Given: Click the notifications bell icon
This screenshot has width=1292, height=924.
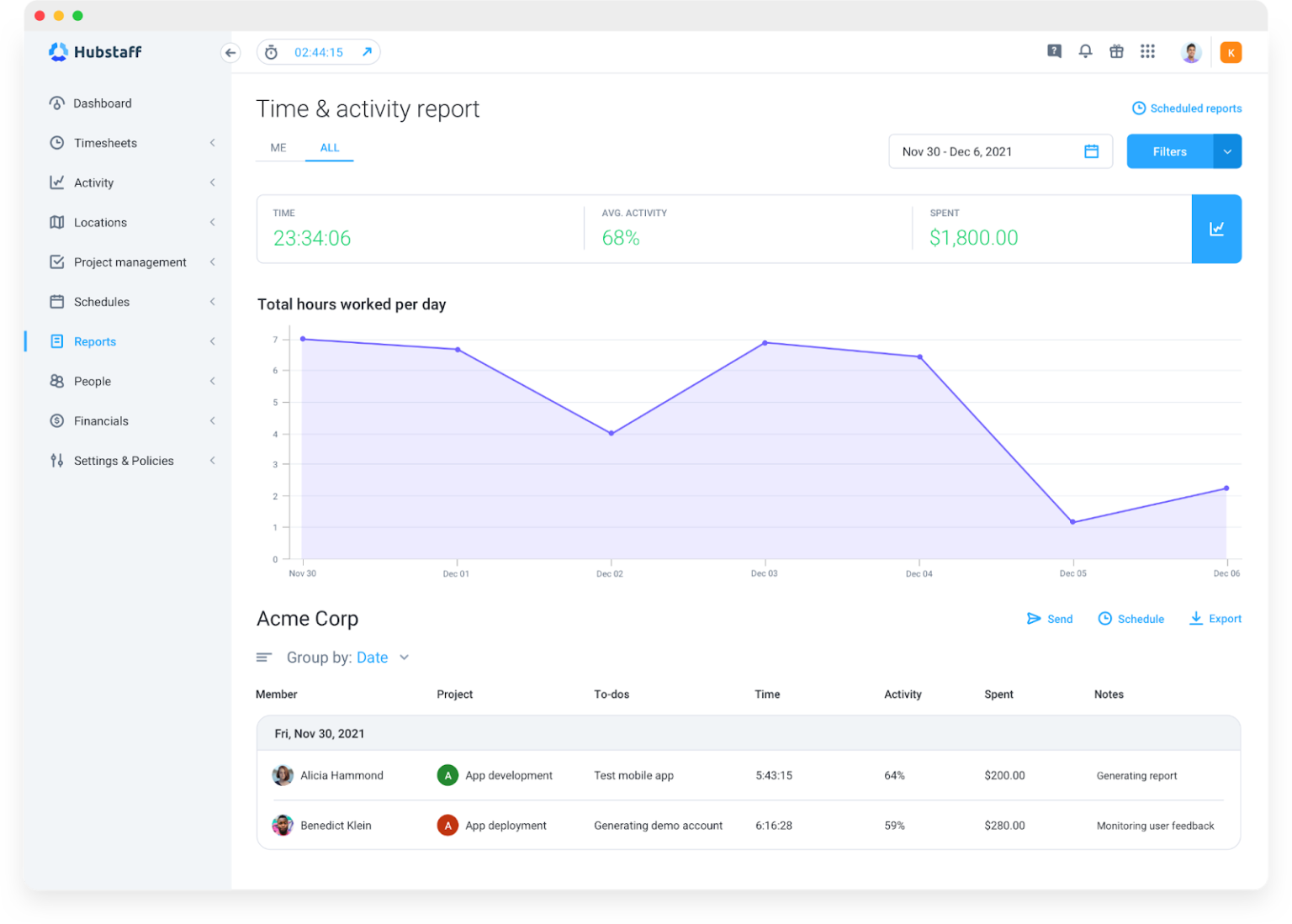Looking at the screenshot, I should click(x=1085, y=51).
